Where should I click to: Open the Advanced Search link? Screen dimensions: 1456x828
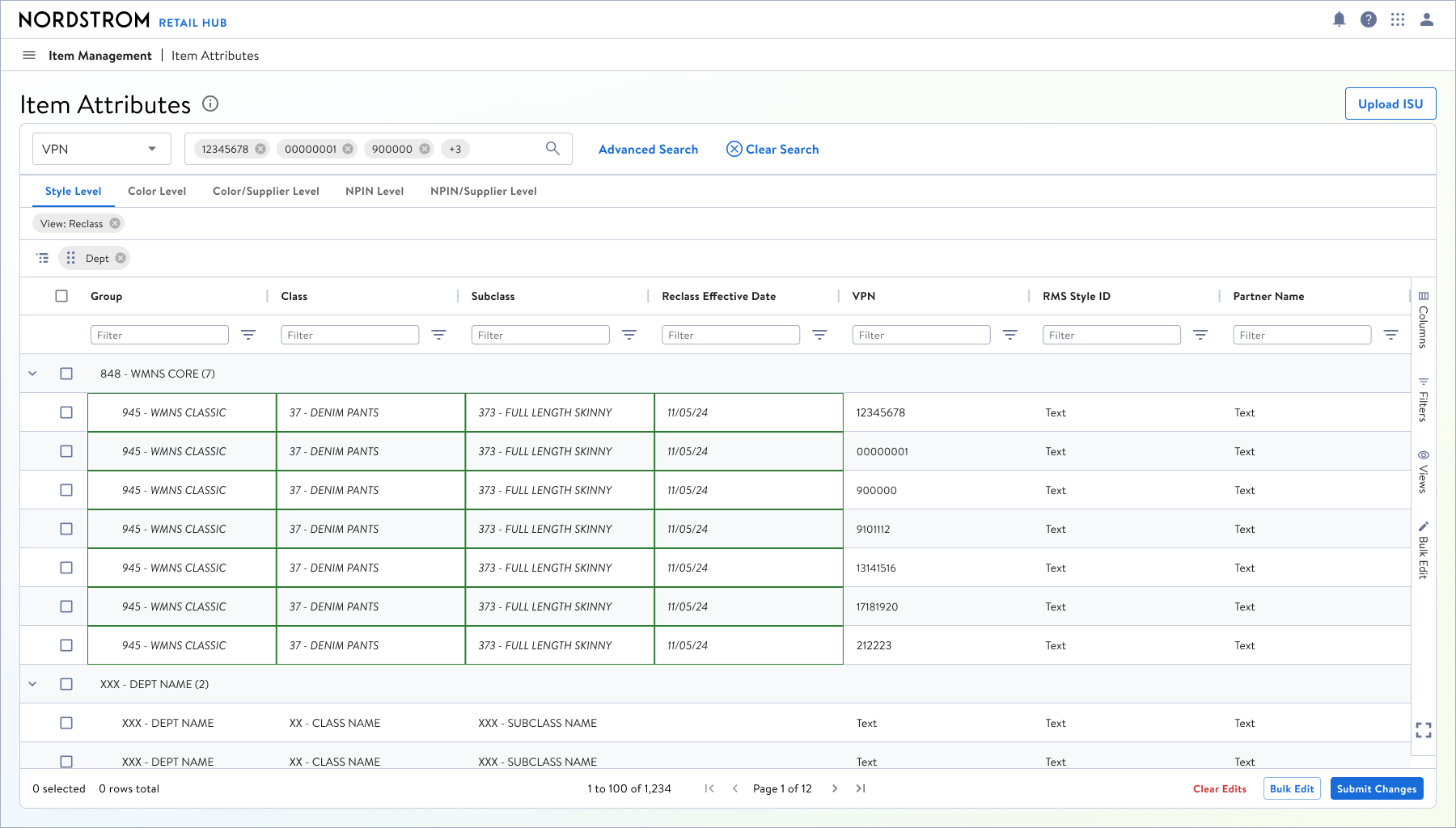[648, 149]
